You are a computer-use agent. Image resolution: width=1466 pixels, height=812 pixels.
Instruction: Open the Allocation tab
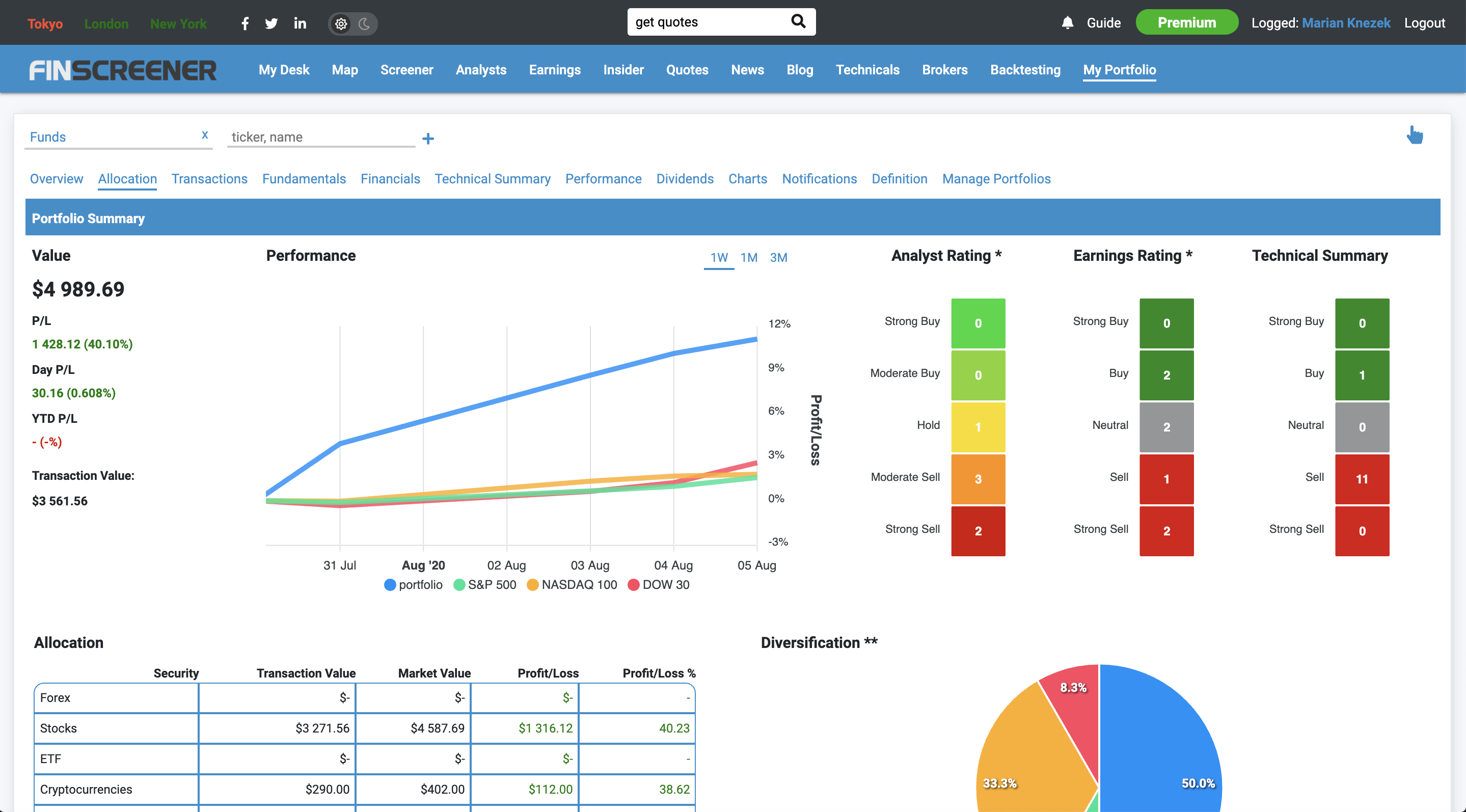click(127, 179)
